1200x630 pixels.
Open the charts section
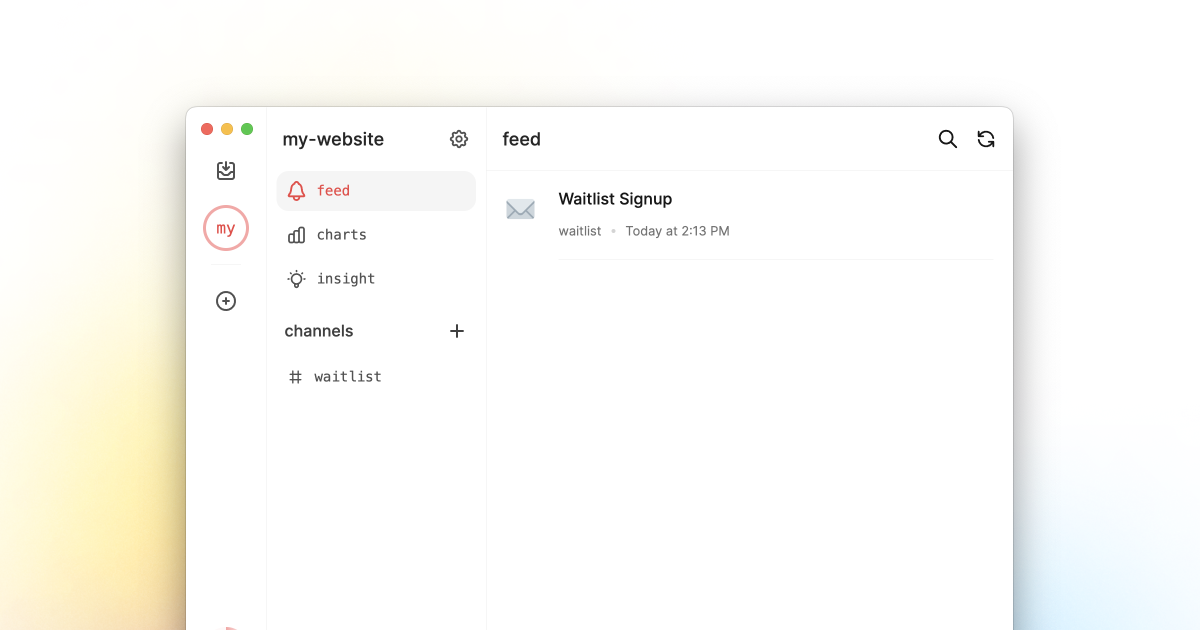341,235
